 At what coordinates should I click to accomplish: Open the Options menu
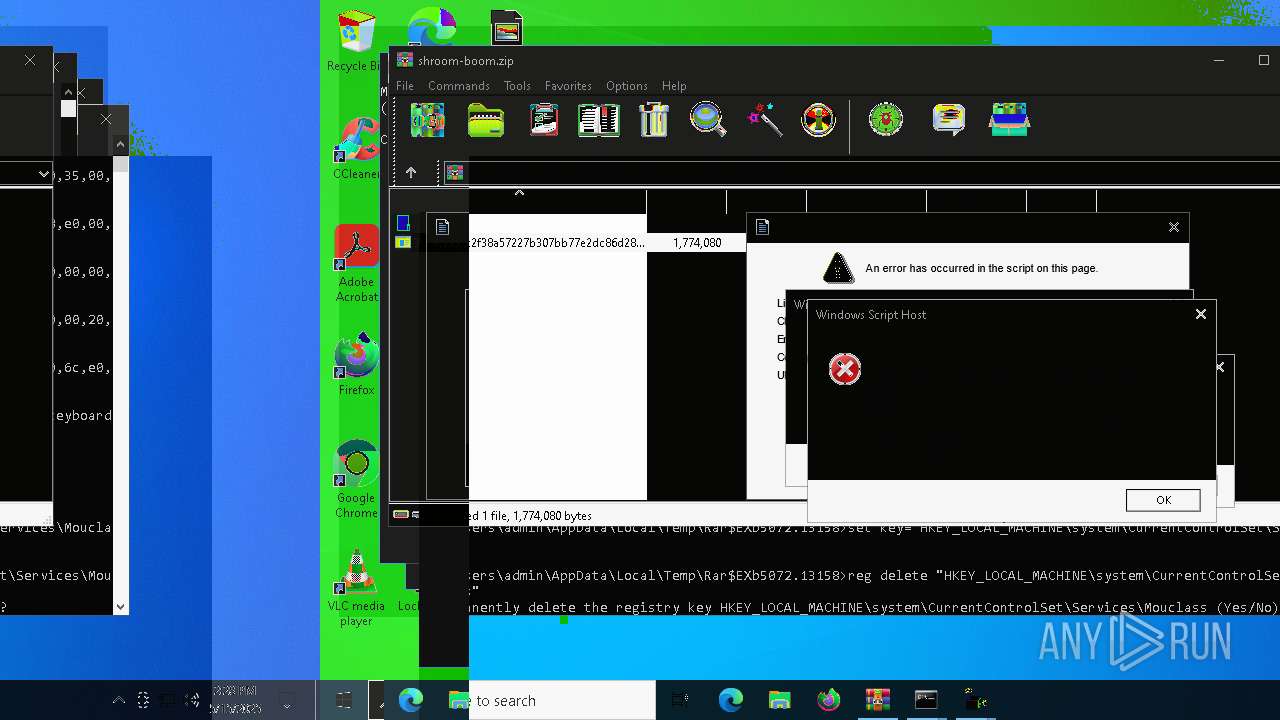click(x=627, y=86)
